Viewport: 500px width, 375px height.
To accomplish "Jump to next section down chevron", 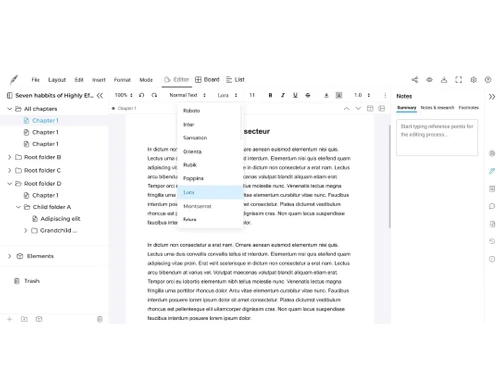I will click(x=358, y=108).
